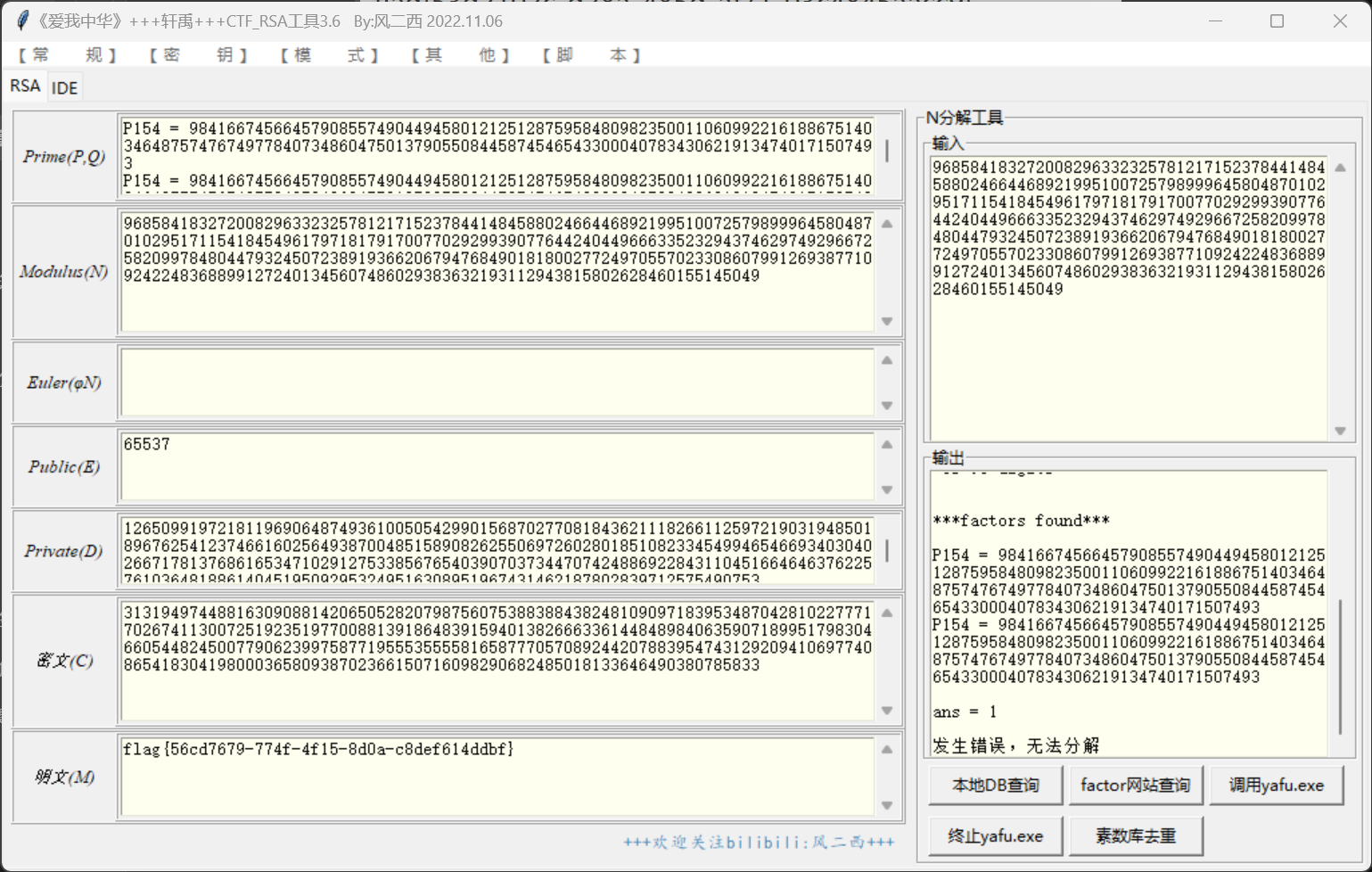The image size is (1372, 872).
Task: Focus the empty Euler(φN) text field
Action: 497,383
